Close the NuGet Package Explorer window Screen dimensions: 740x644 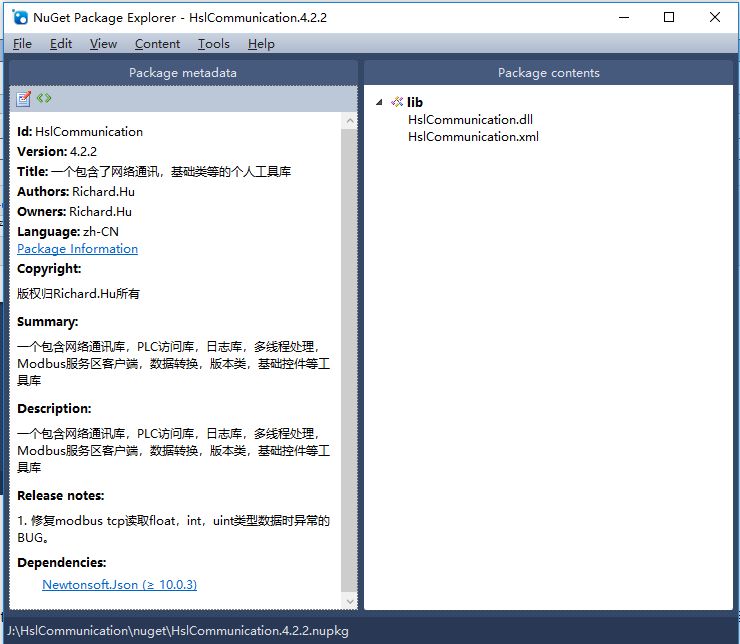tap(715, 17)
